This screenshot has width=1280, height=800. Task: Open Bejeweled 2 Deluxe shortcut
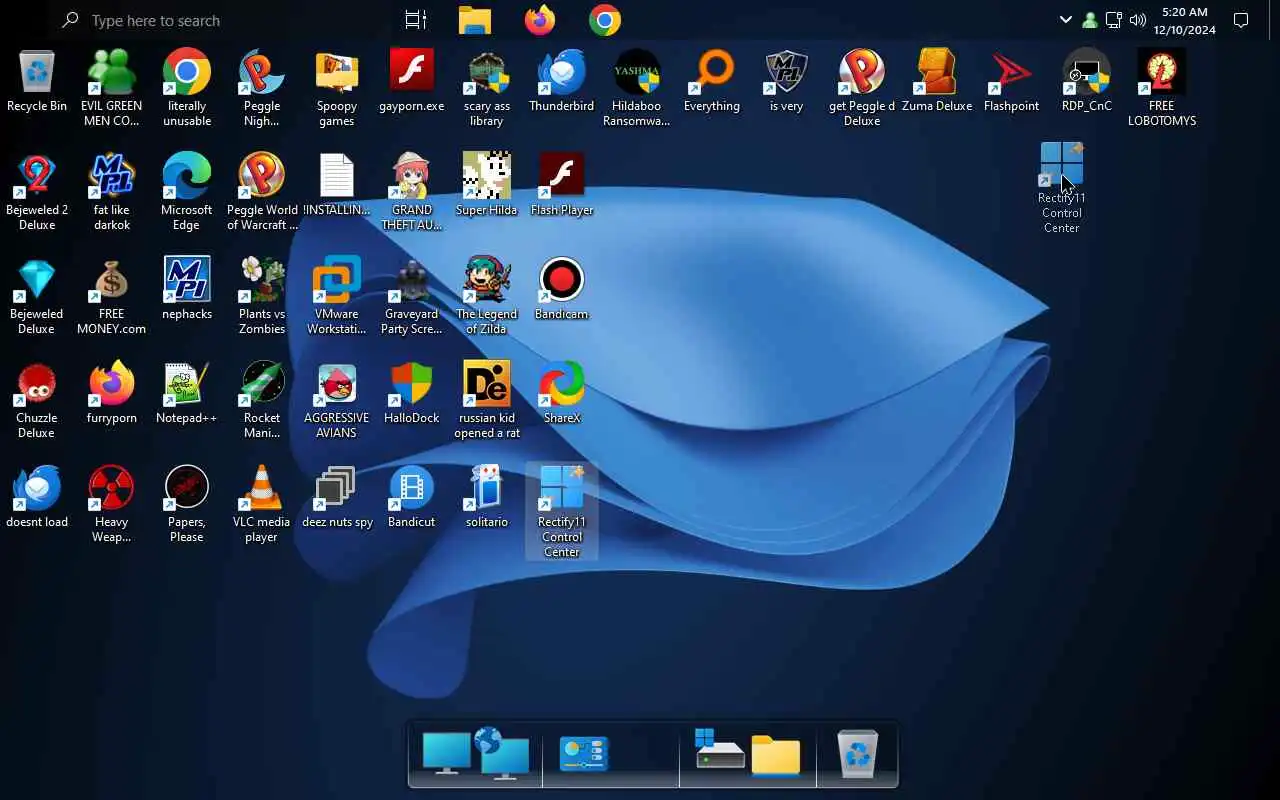pyautogui.click(x=37, y=192)
